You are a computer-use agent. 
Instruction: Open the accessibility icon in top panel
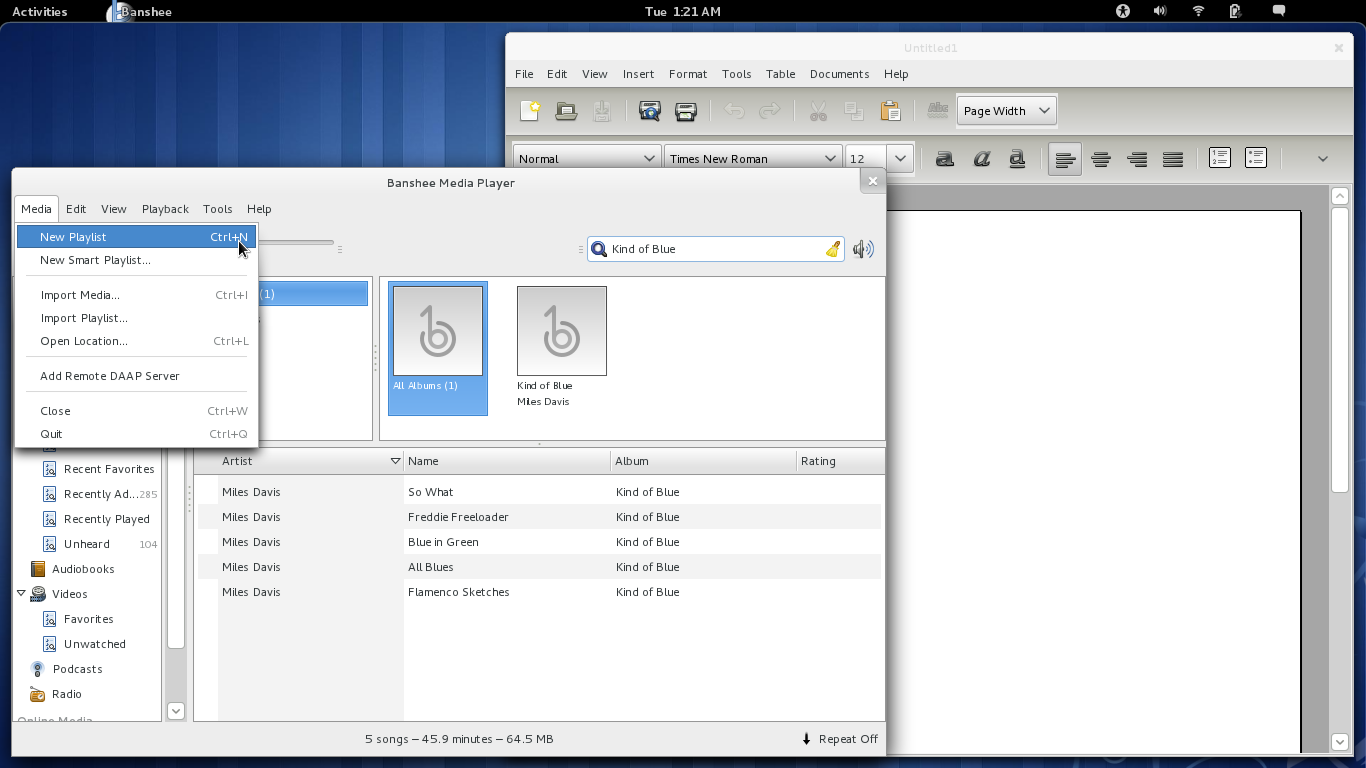pyautogui.click(x=1123, y=11)
